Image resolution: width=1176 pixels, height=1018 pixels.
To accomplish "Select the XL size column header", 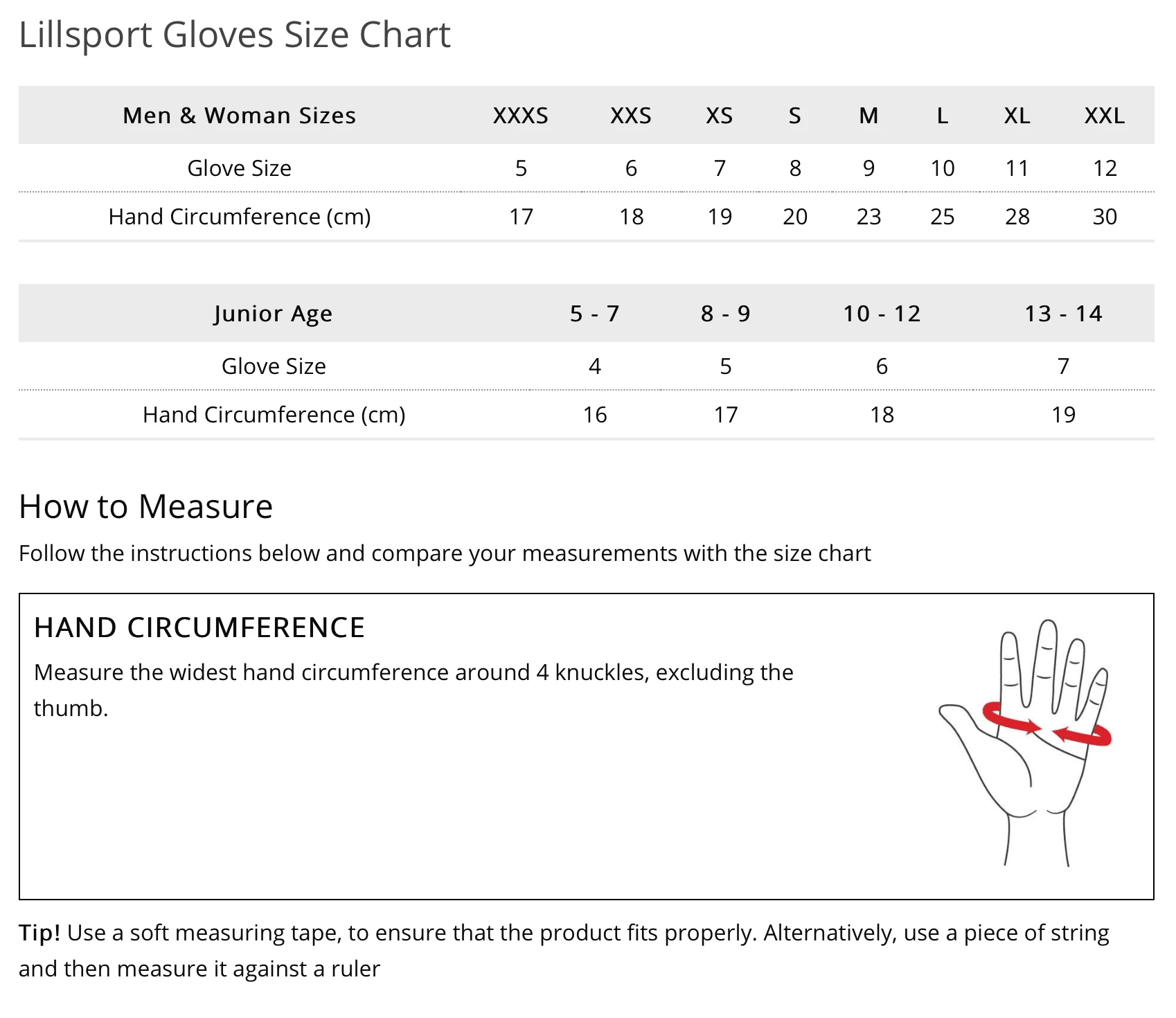I will [1017, 116].
